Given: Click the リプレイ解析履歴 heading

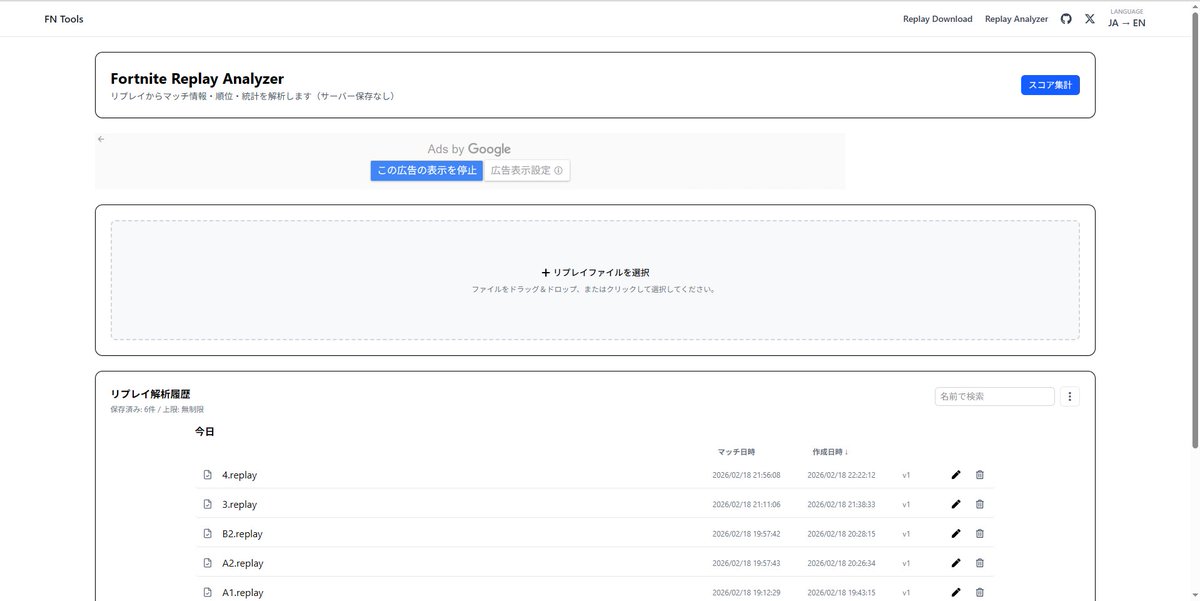Looking at the screenshot, I should coord(150,394).
